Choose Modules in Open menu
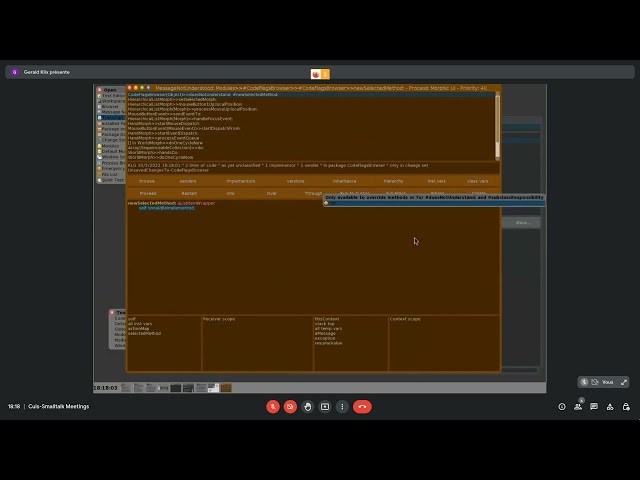 (111, 146)
